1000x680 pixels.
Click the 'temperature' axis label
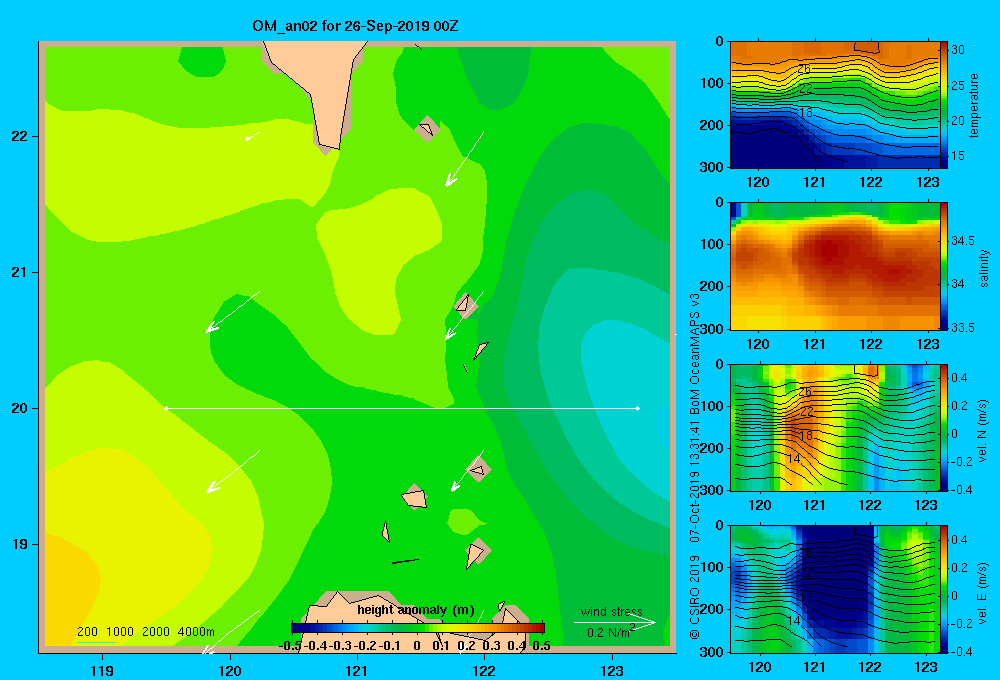tap(974, 105)
